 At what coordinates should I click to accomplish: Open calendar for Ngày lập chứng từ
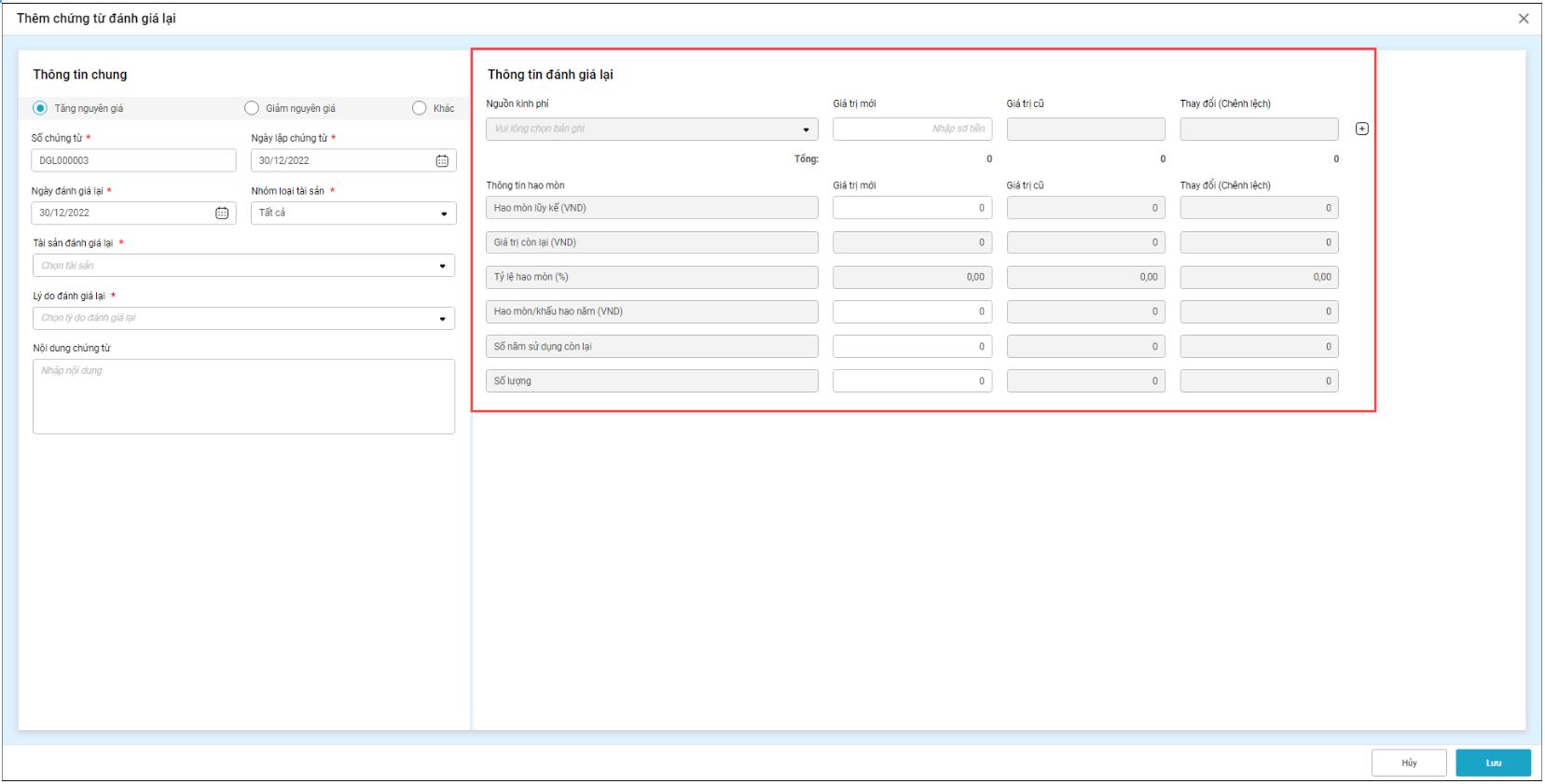tap(442, 161)
